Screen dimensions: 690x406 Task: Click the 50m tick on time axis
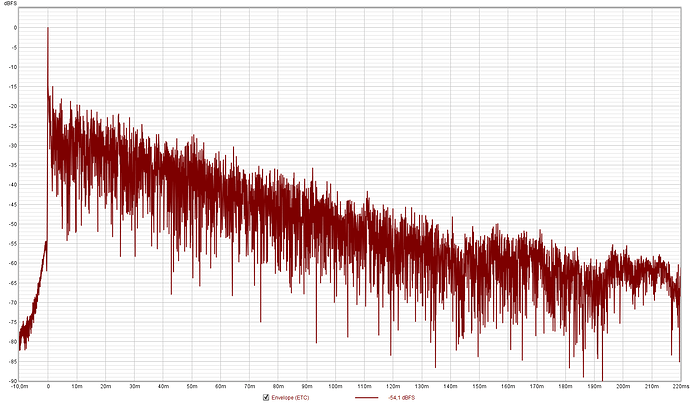click(x=192, y=386)
